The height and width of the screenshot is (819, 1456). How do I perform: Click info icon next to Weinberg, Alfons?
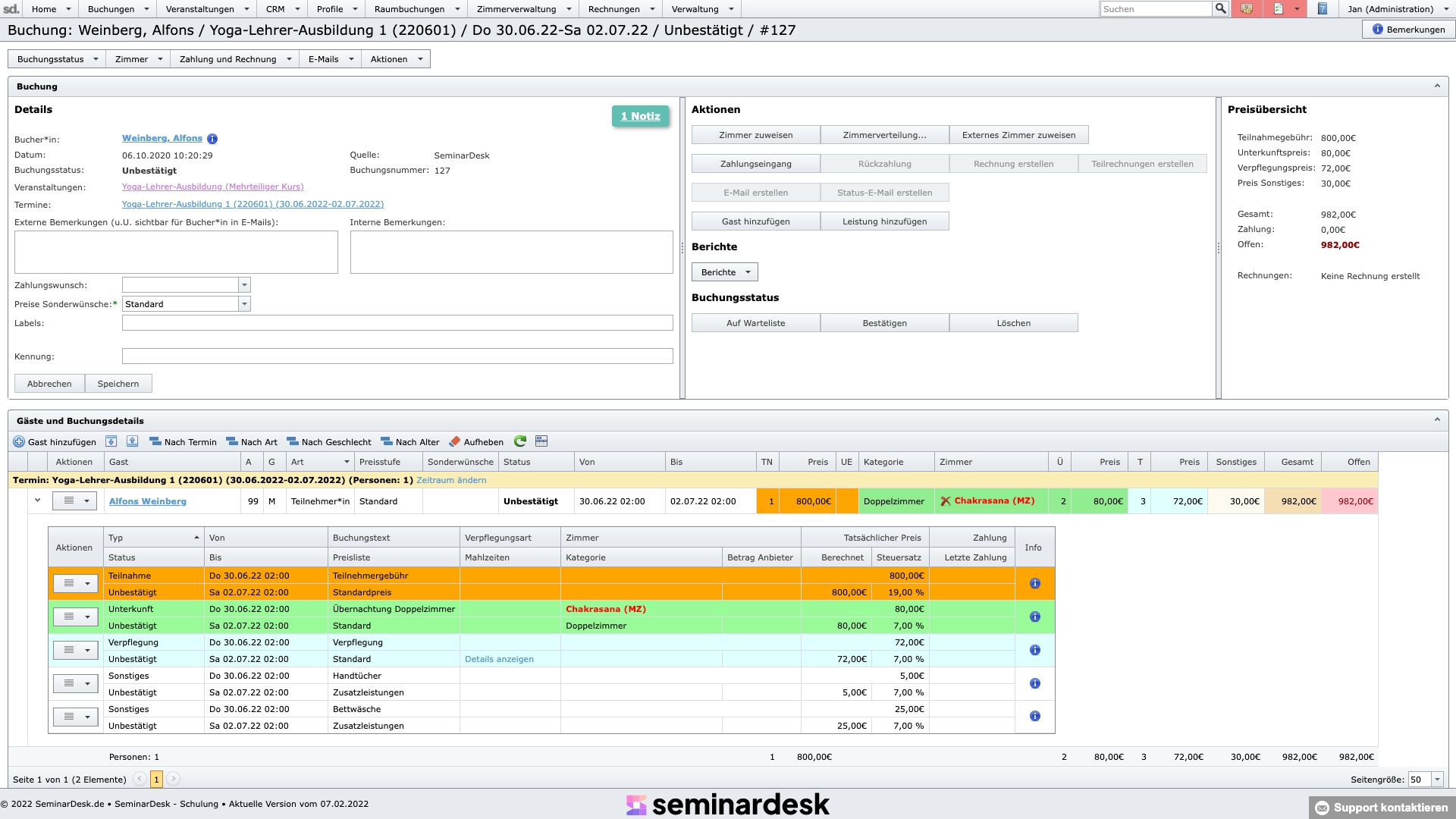point(212,139)
